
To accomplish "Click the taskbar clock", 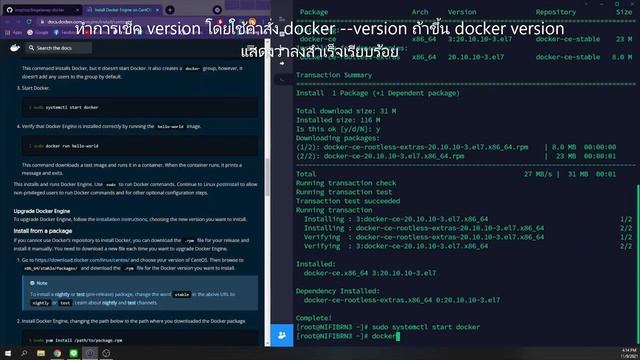I will pos(629,353).
